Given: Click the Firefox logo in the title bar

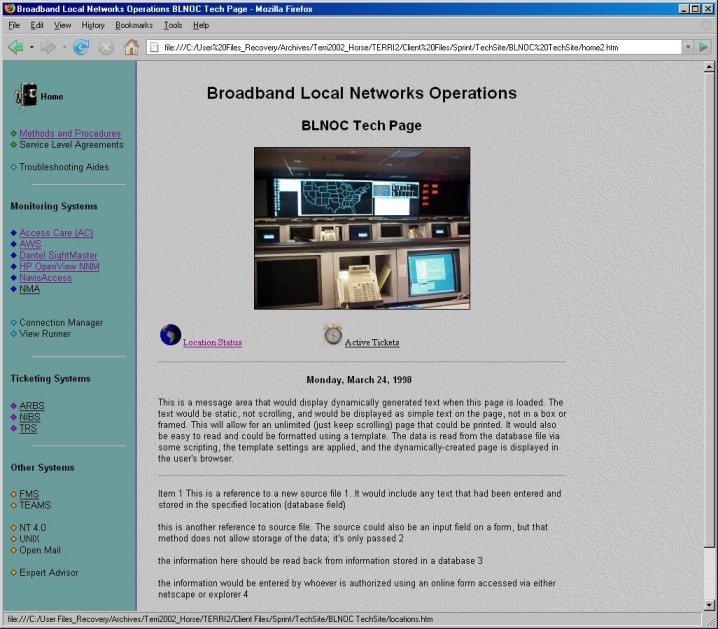Looking at the screenshot, I should point(10,9).
